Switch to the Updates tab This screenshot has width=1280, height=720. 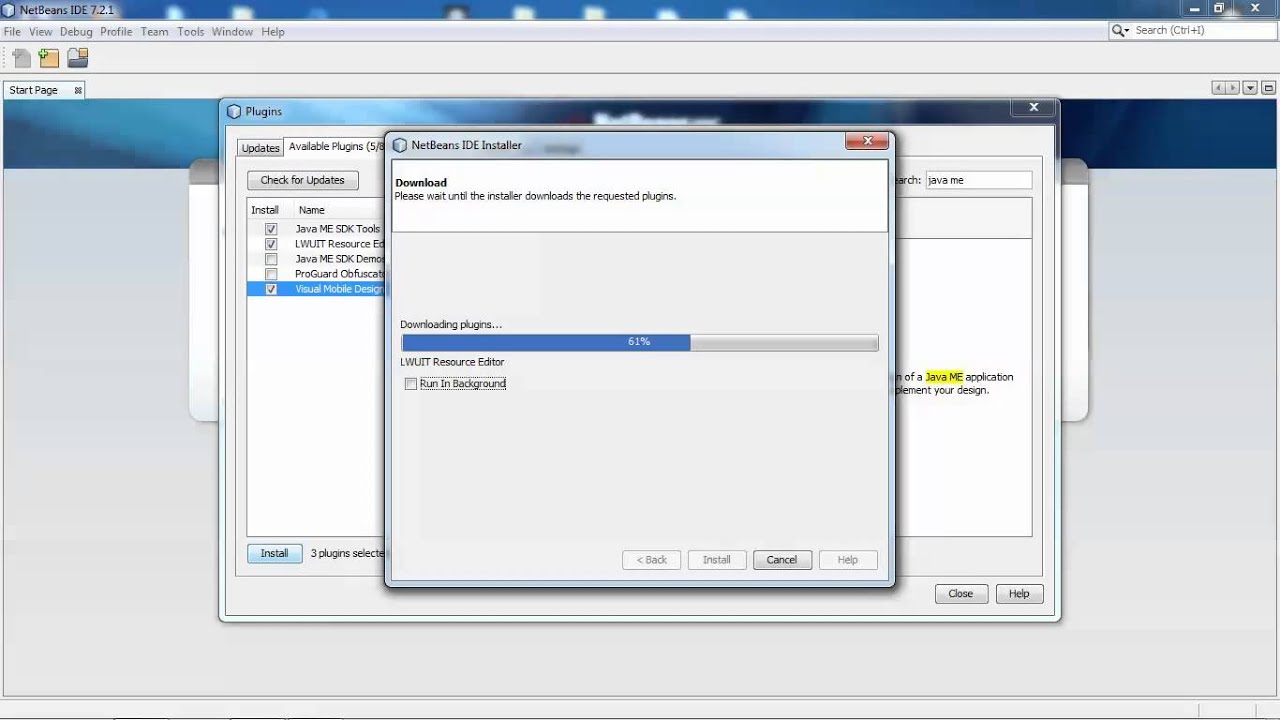(260, 148)
